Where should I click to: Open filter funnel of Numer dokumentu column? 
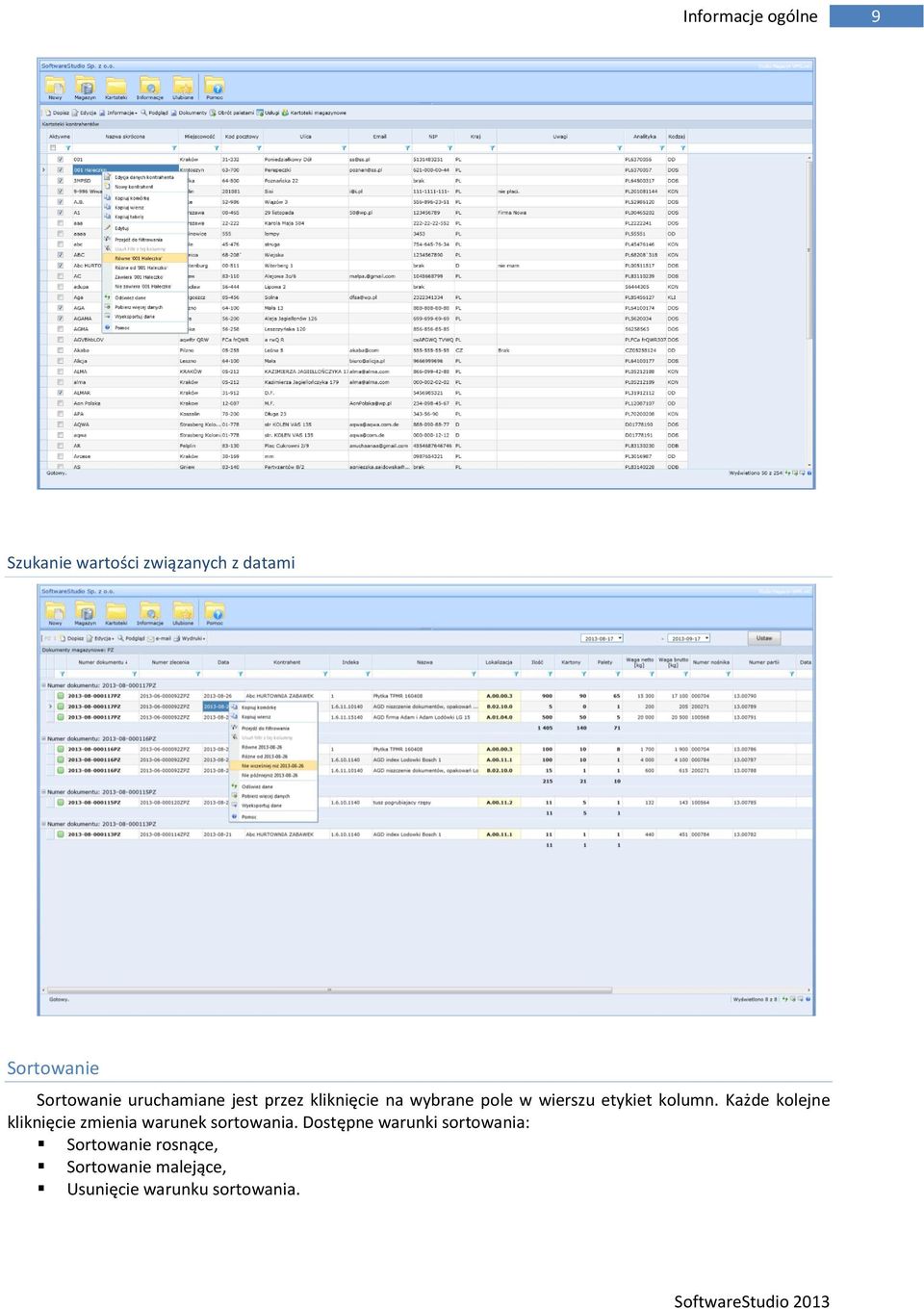(x=135, y=674)
